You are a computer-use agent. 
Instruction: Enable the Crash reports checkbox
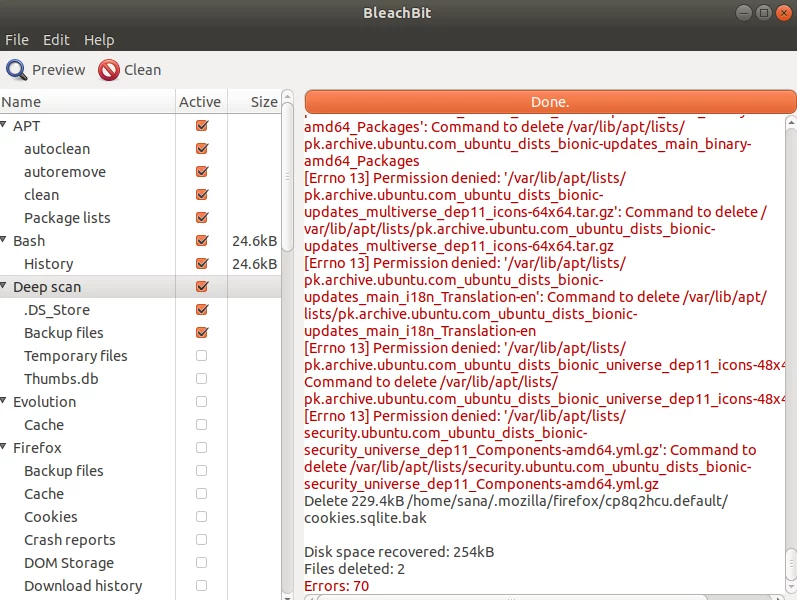point(202,539)
